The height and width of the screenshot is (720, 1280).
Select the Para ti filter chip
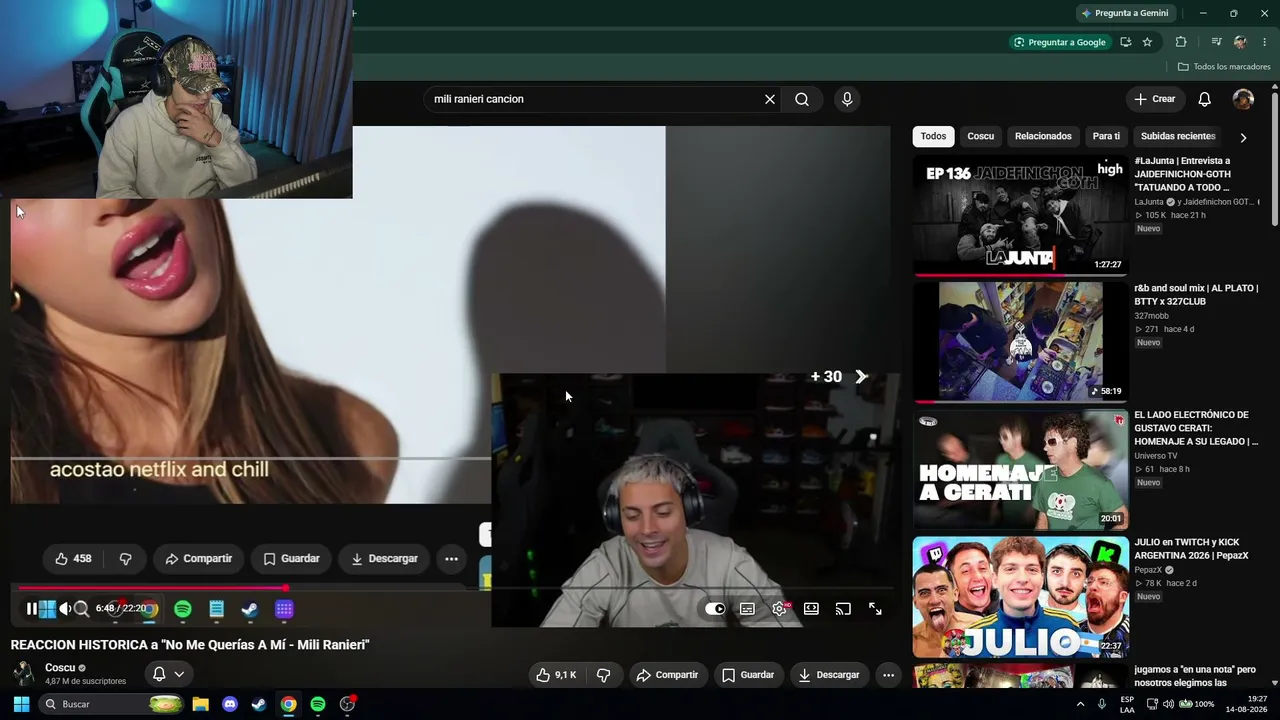click(x=1106, y=136)
